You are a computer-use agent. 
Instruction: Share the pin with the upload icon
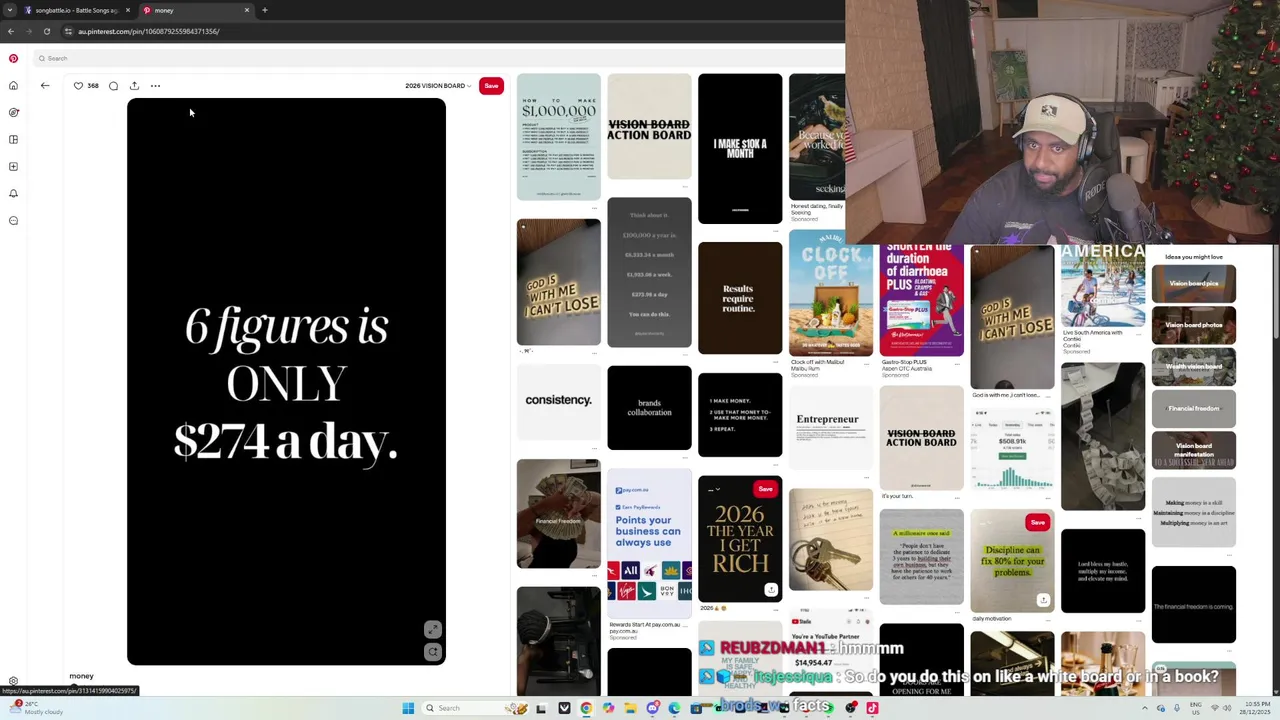[134, 86]
